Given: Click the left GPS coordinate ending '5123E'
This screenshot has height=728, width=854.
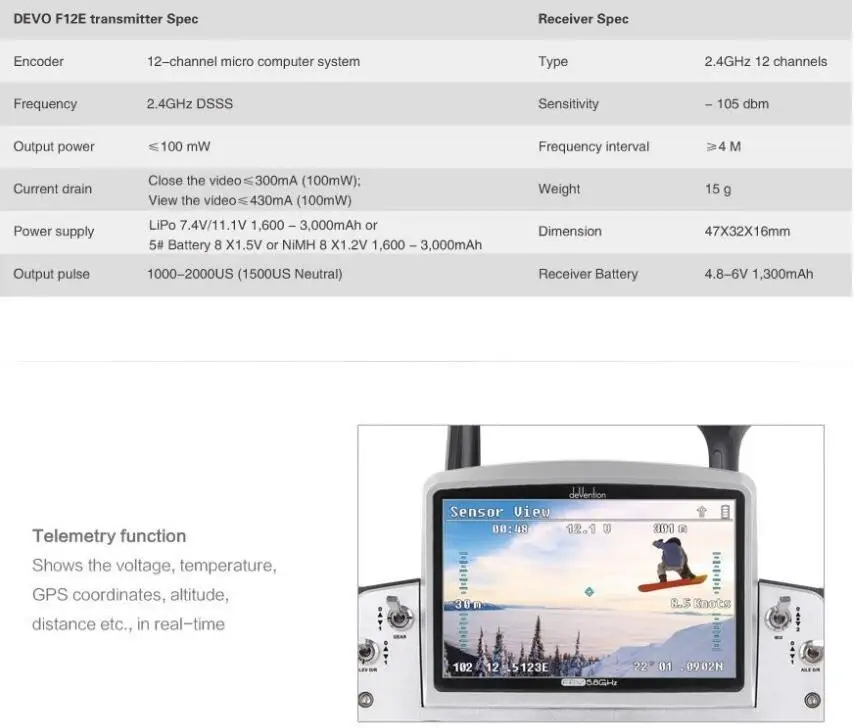Looking at the screenshot, I should (x=501, y=668).
